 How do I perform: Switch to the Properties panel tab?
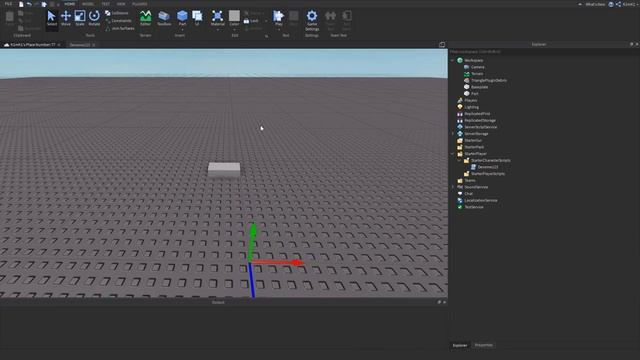(484, 345)
